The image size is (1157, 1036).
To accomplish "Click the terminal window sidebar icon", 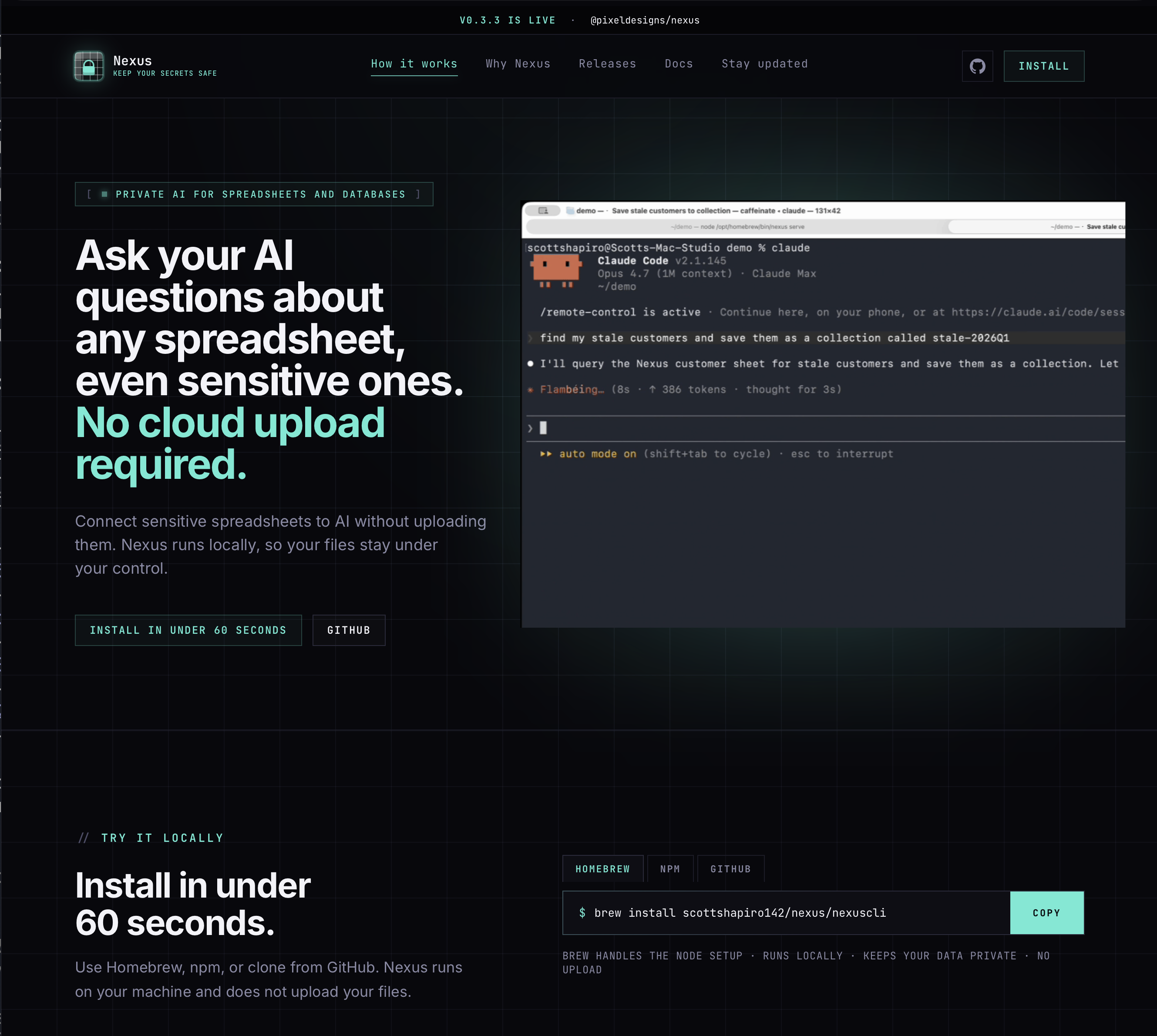I will (544, 211).
